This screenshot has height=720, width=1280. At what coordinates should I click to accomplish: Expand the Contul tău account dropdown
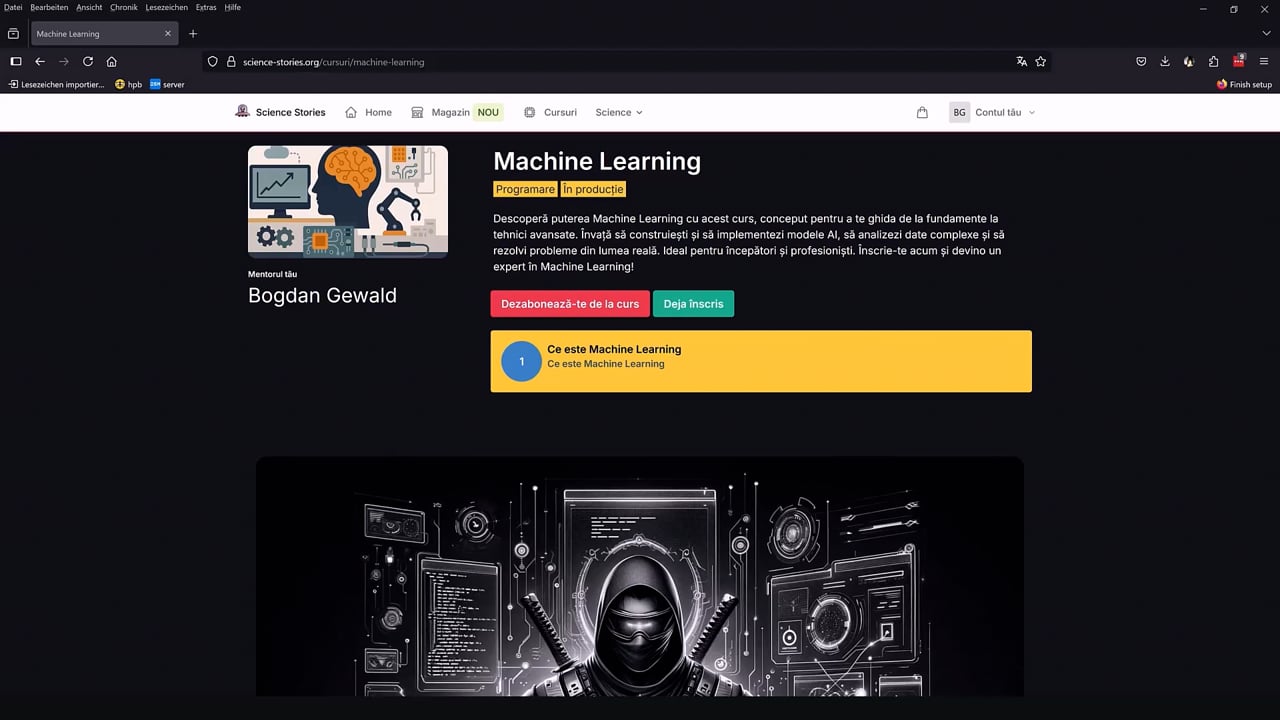pyautogui.click(x=992, y=112)
